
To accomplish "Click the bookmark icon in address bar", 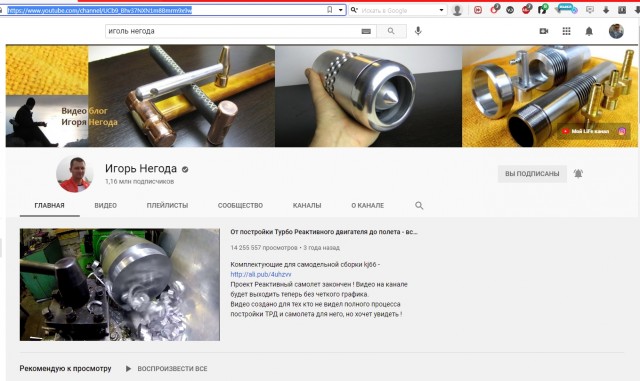I will [x=329, y=10].
